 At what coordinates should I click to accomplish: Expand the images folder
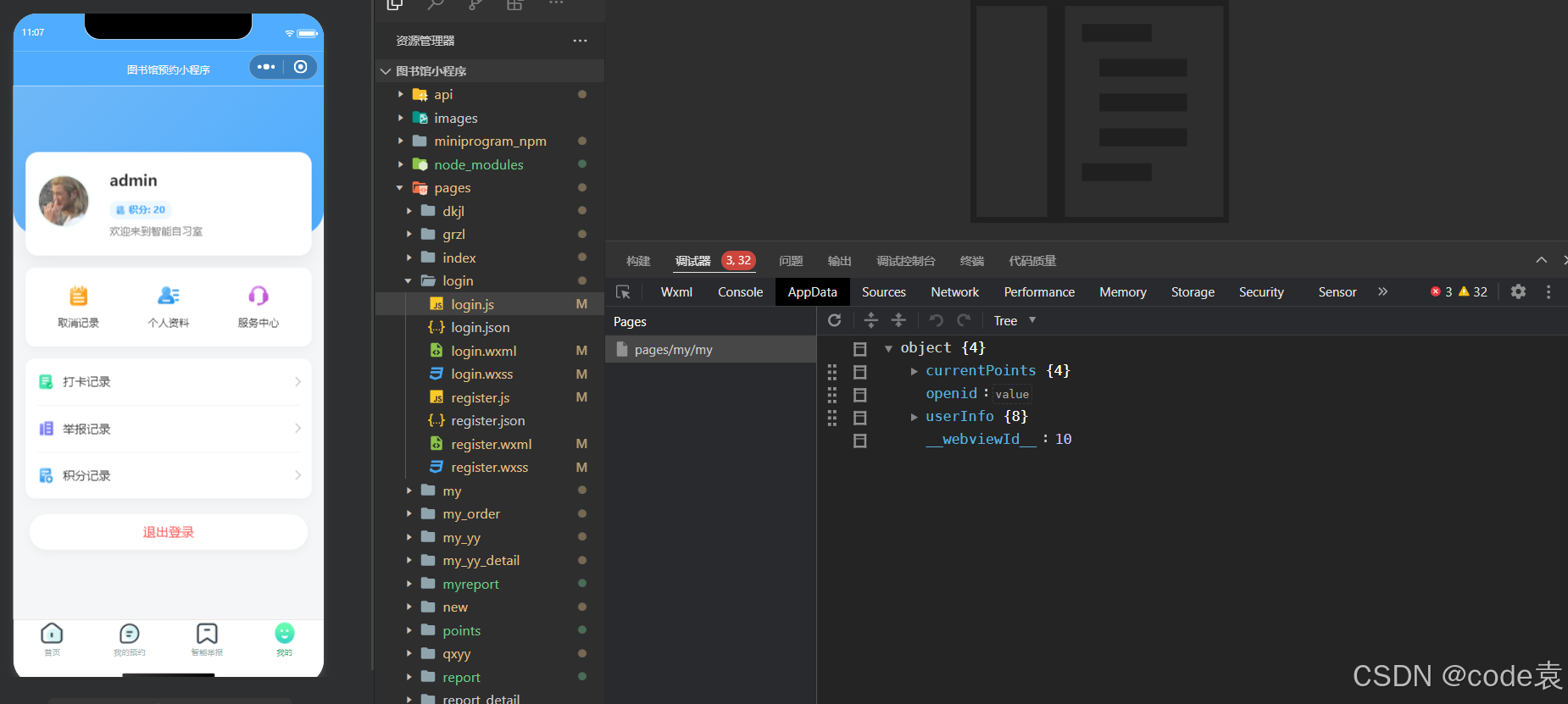tap(401, 118)
